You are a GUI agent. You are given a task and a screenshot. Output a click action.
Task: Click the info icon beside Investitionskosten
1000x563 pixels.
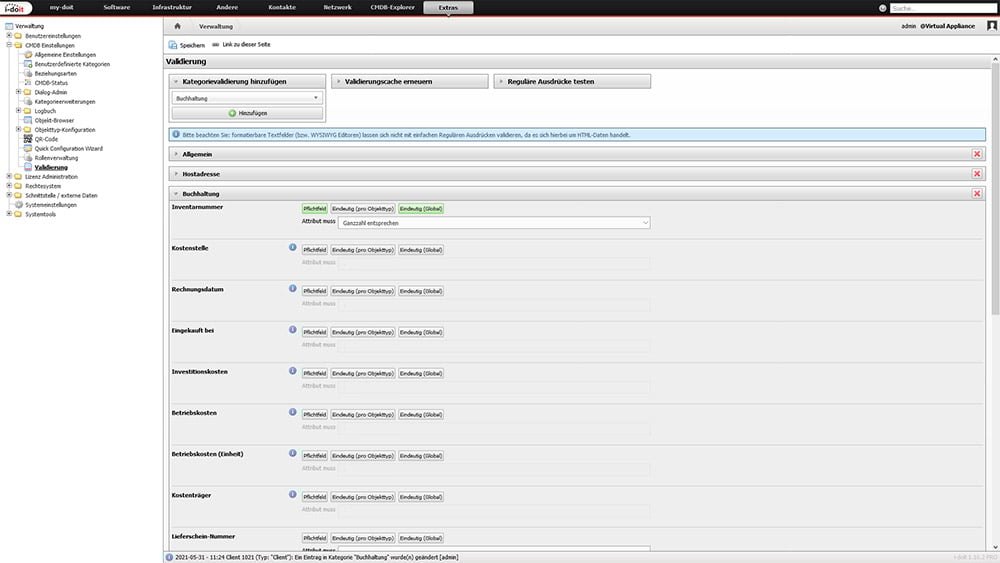[292, 372]
